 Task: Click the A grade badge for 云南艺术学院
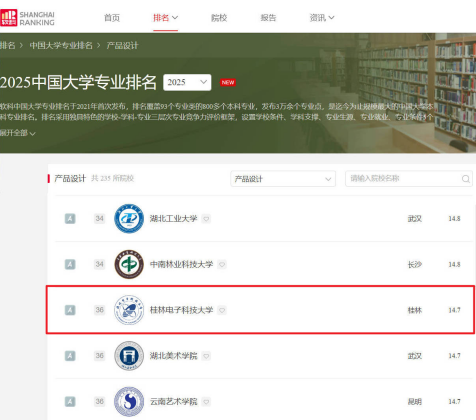(70, 401)
